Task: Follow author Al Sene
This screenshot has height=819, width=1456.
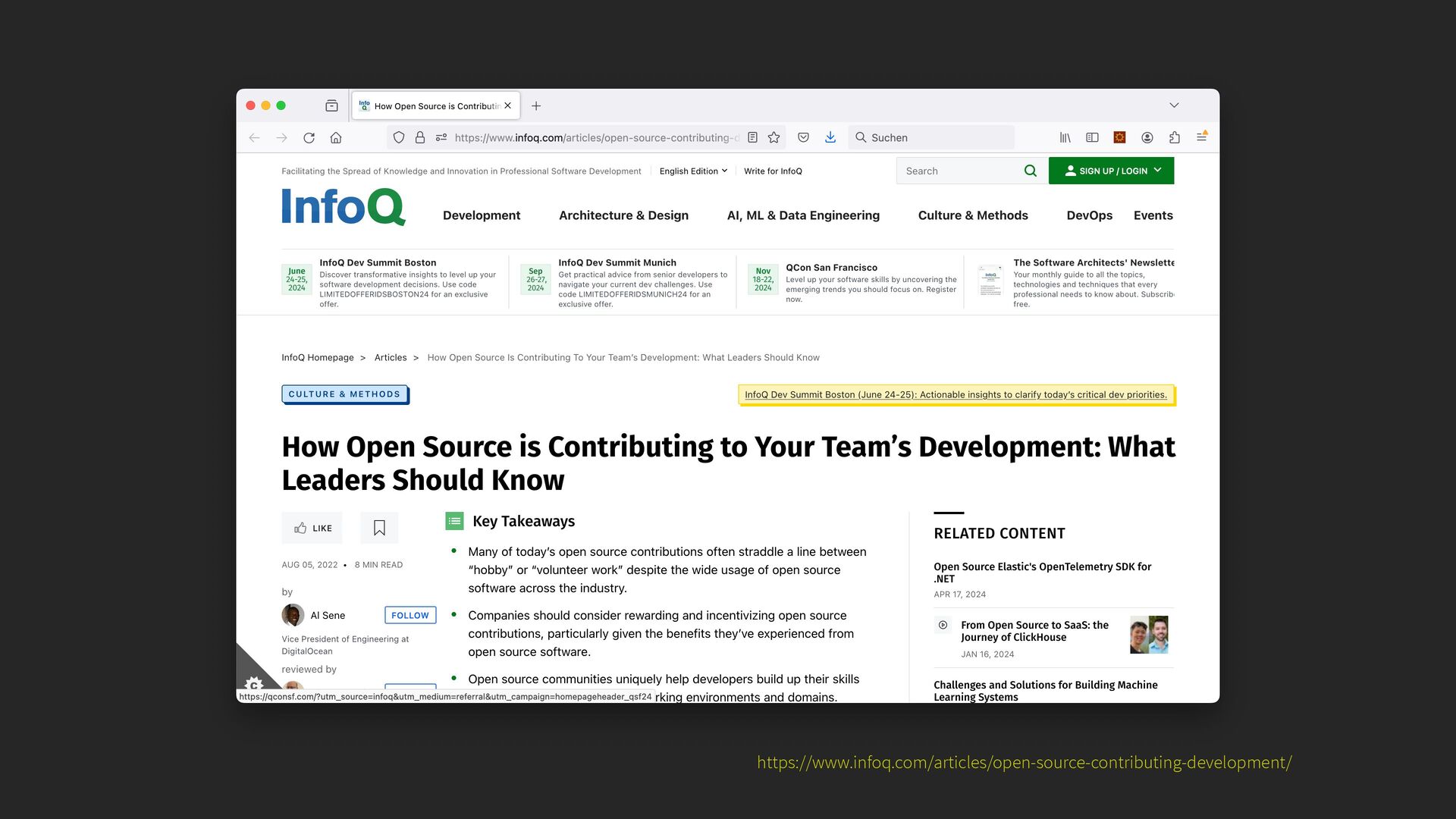Action: (x=409, y=615)
